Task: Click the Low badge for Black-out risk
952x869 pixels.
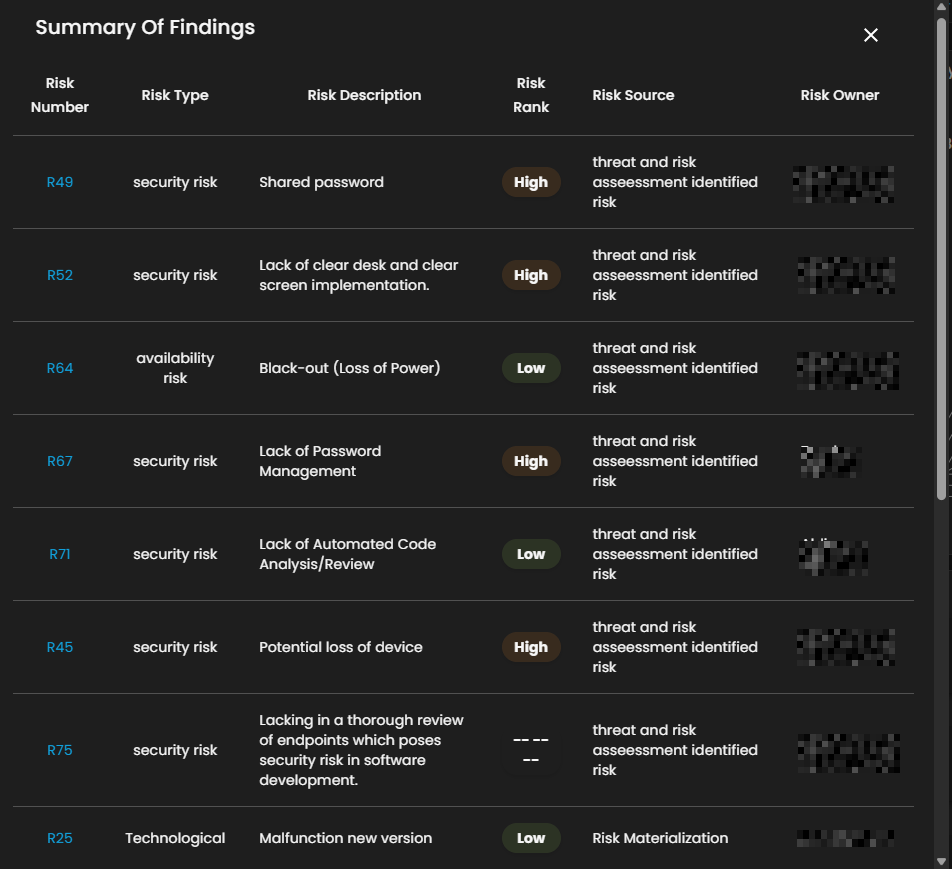Action: coord(531,368)
